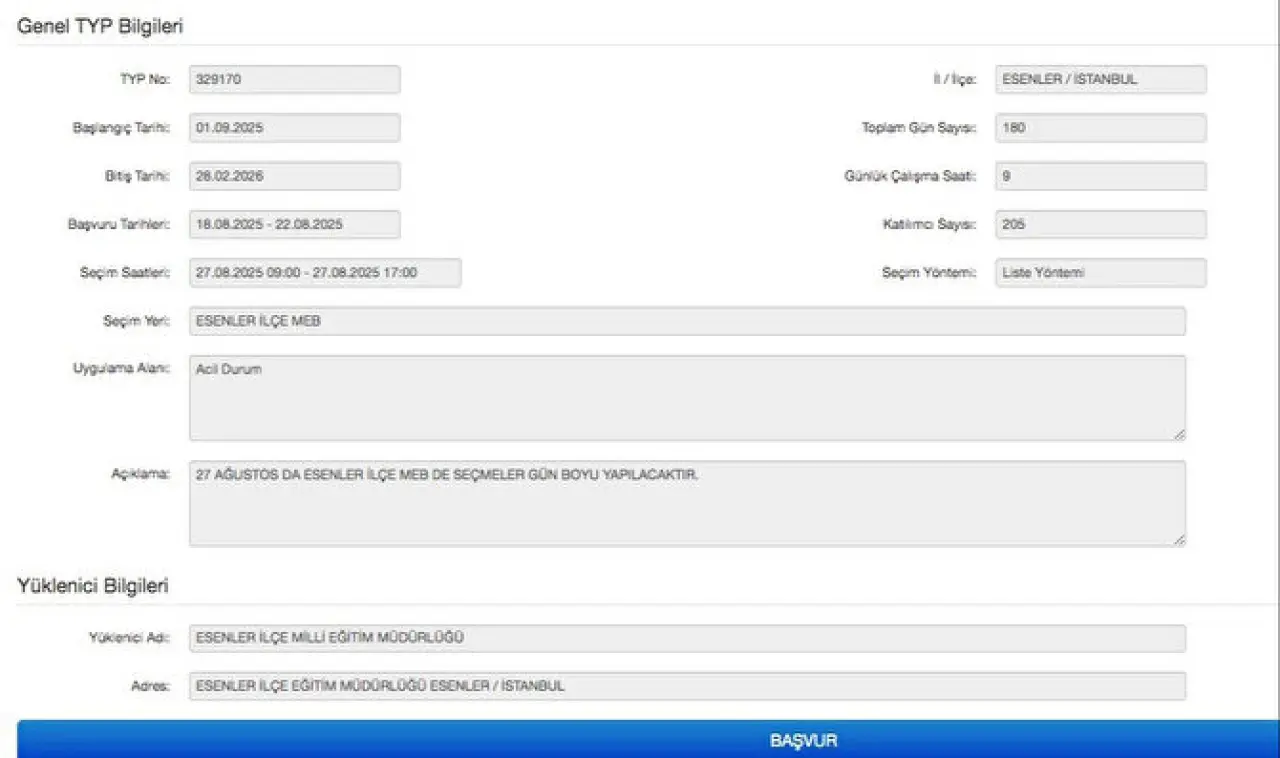
Task: Select the Yüklenici Adı field
Action: 687,638
